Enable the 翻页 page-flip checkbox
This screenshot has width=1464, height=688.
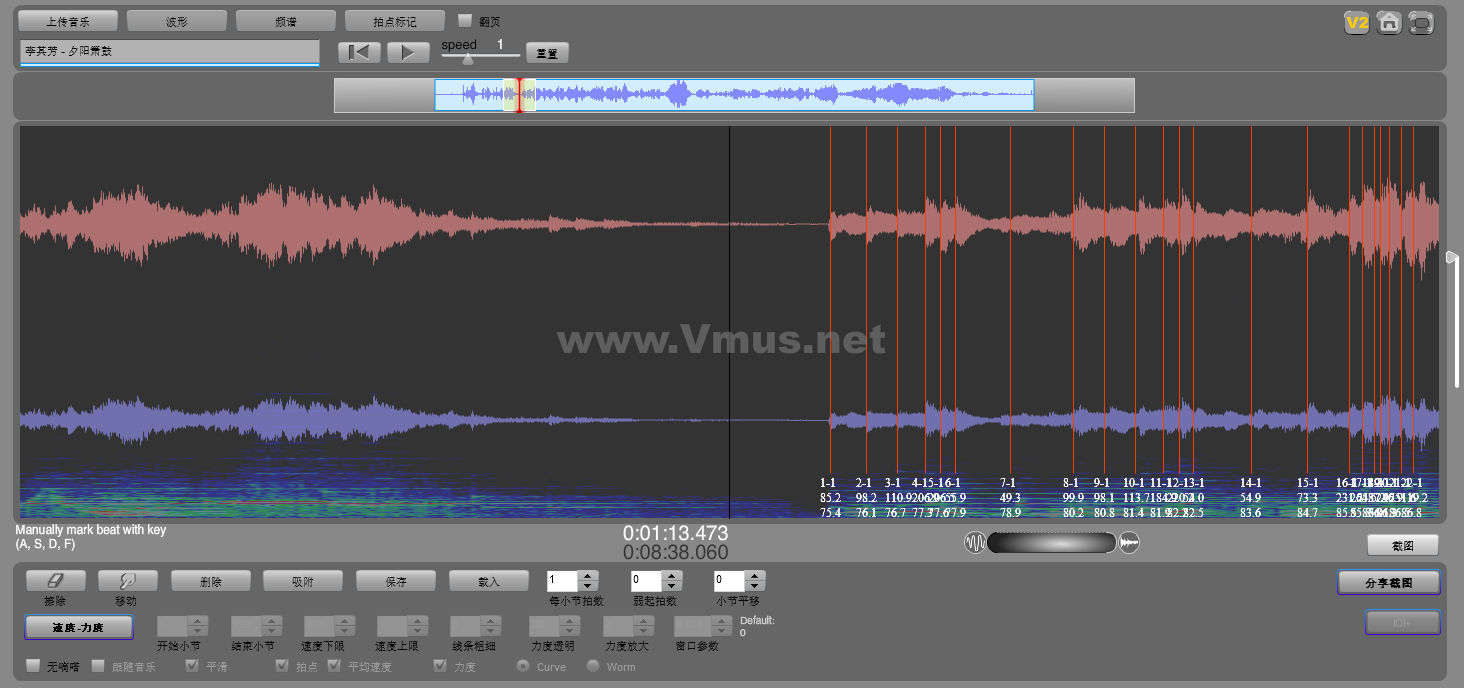coord(465,20)
